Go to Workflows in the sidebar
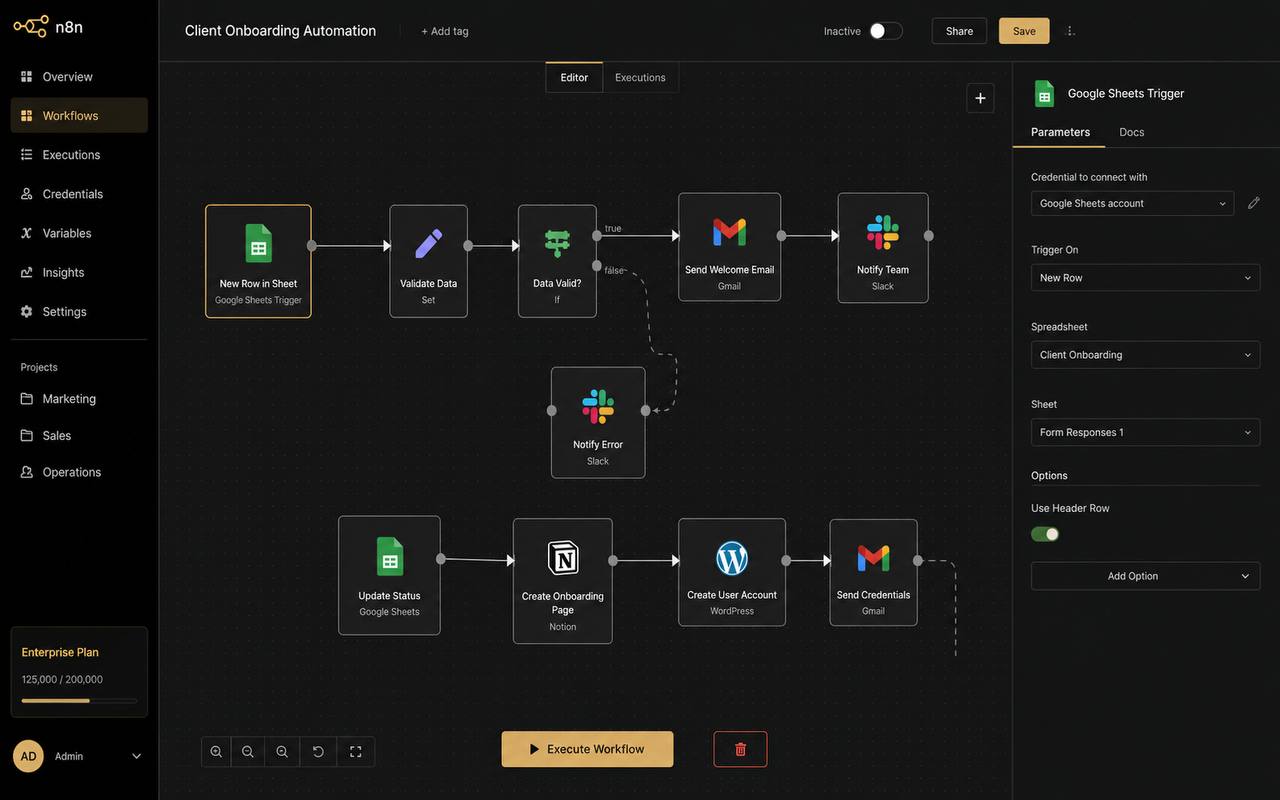1280x800 pixels. (79, 116)
